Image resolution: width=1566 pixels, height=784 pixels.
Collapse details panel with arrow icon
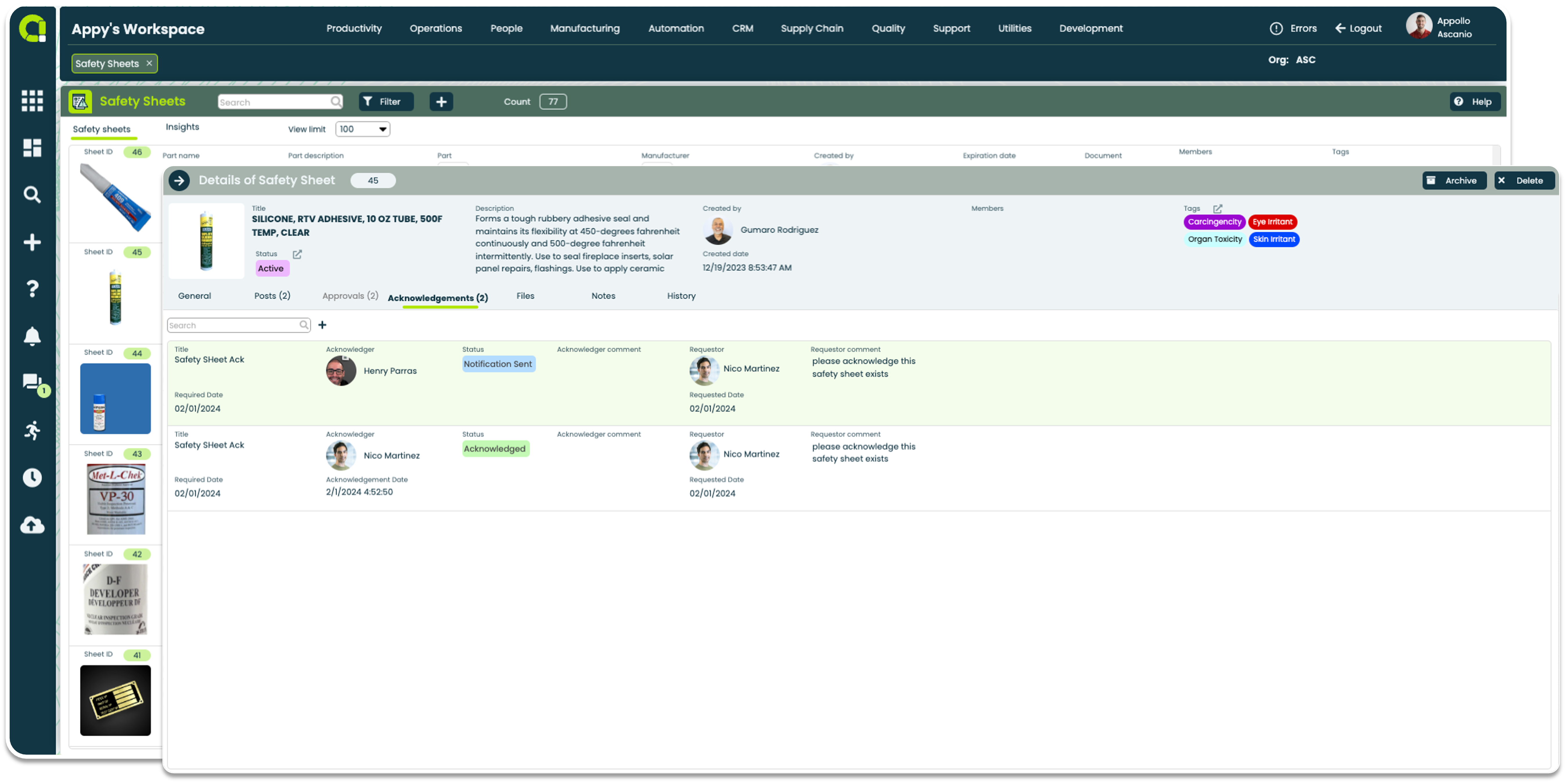tap(179, 181)
